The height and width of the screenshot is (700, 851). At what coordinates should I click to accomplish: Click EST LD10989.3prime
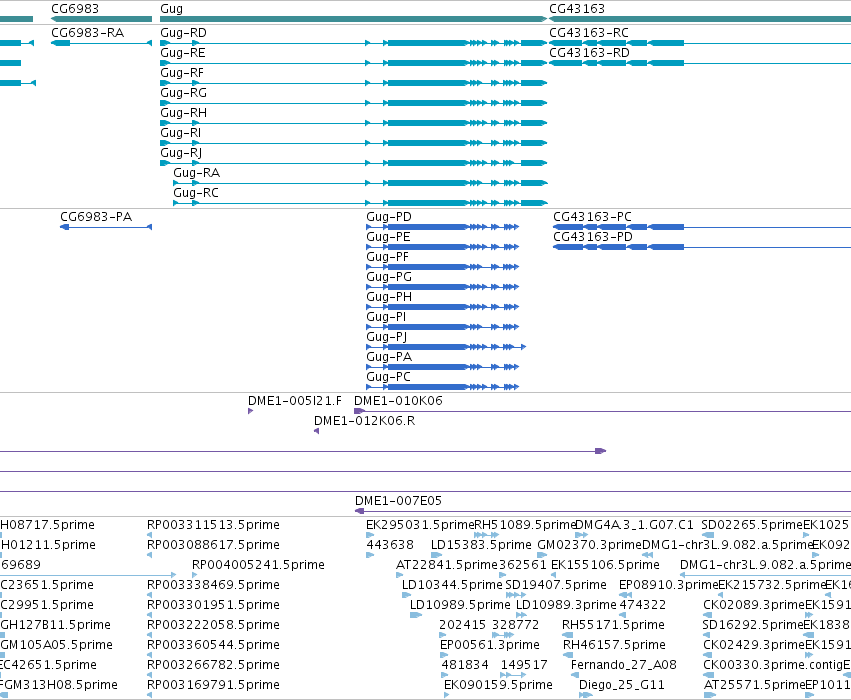566,605
